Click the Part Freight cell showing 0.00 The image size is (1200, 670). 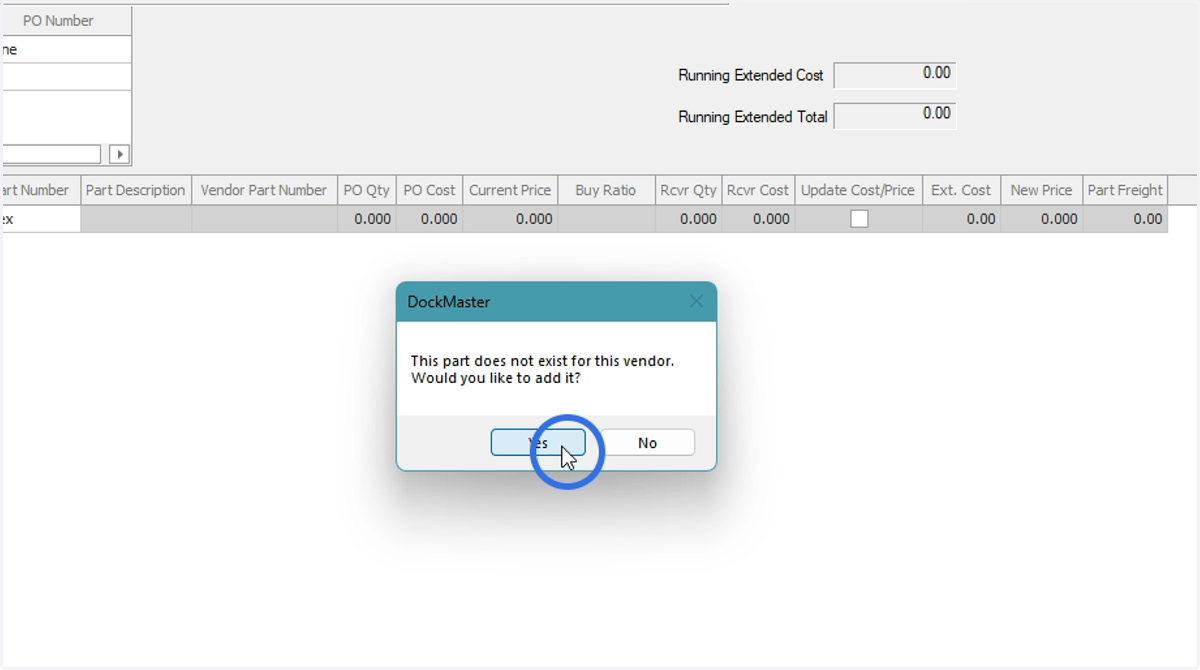(1125, 219)
